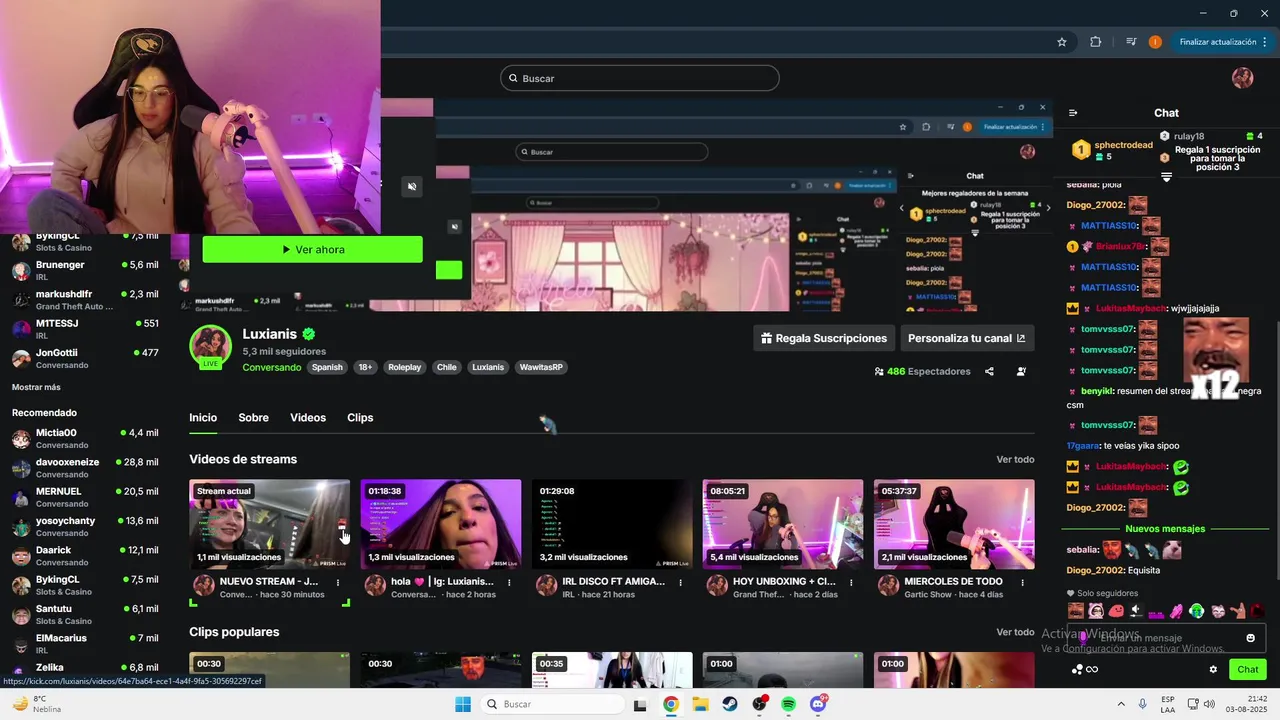Open File Explorer from the taskbar
1280x720 pixels.
700,704
